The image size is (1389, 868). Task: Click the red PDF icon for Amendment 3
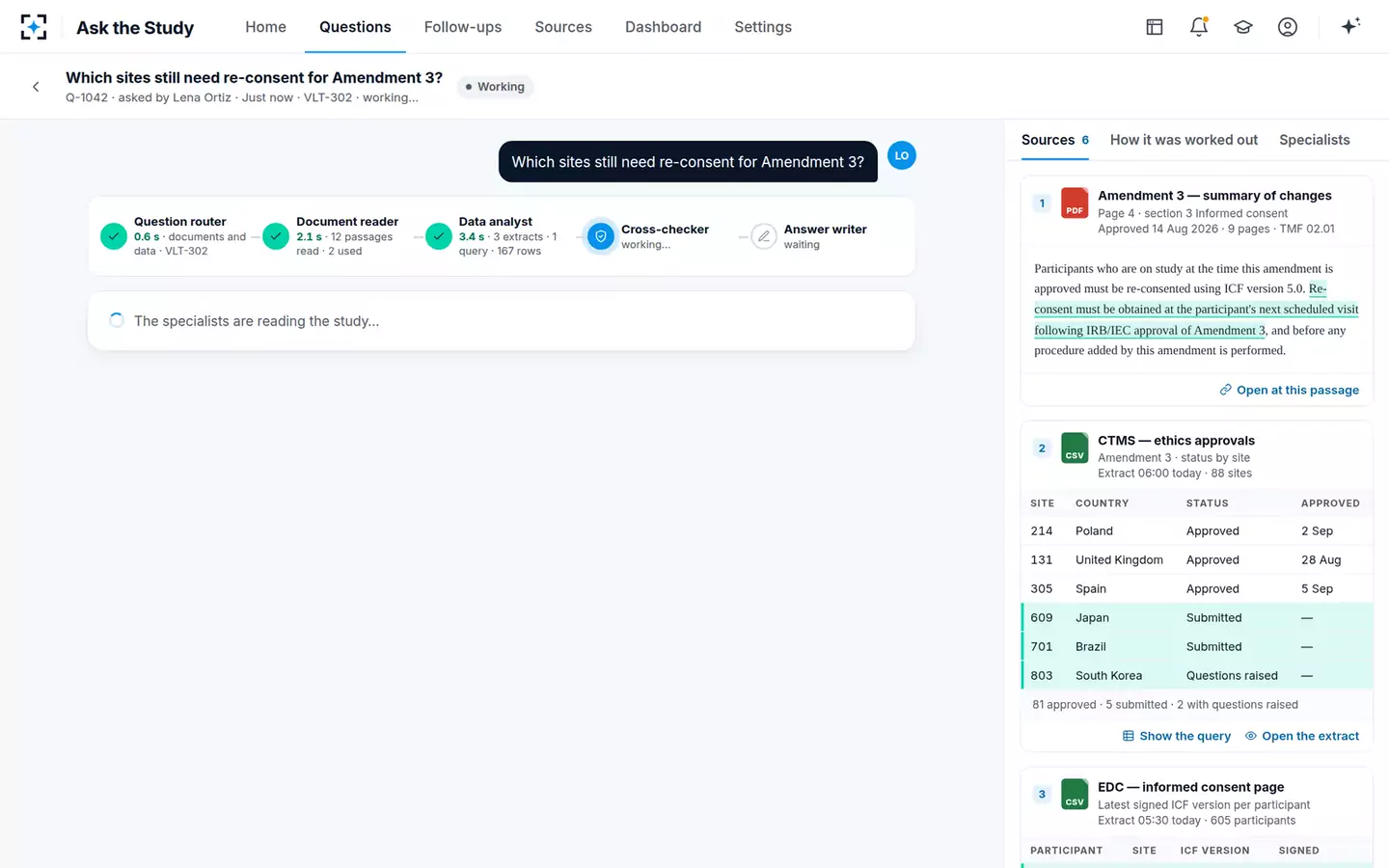pyautogui.click(x=1075, y=203)
